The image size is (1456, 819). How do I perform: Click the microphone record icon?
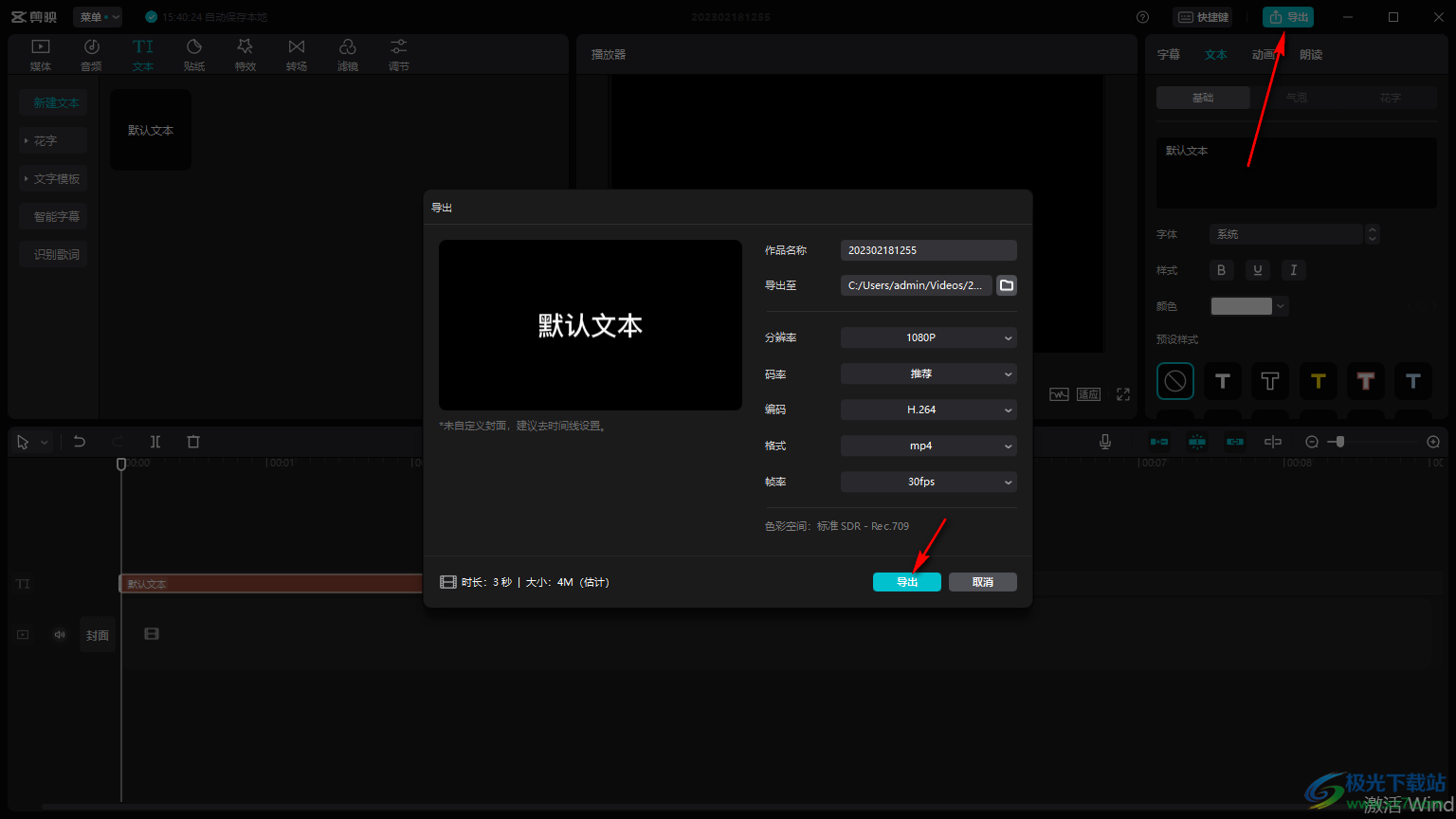(x=1105, y=442)
